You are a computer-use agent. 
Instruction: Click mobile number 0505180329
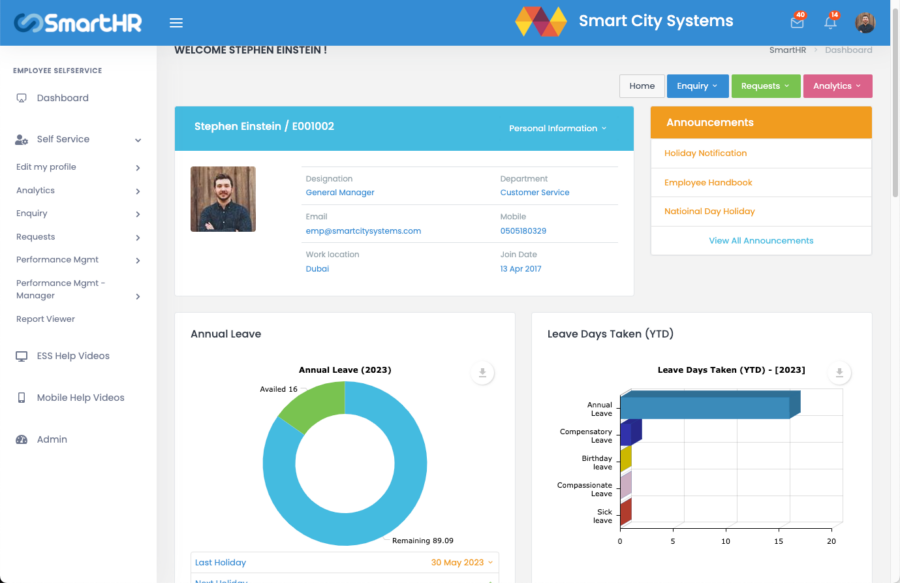coord(523,231)
